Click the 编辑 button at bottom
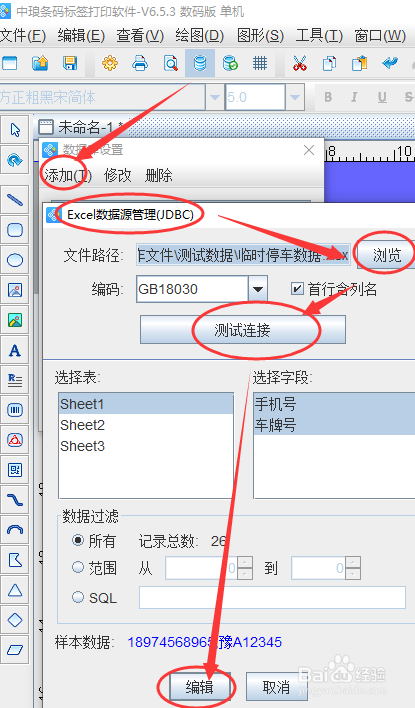415x708 pixels. 200,687
